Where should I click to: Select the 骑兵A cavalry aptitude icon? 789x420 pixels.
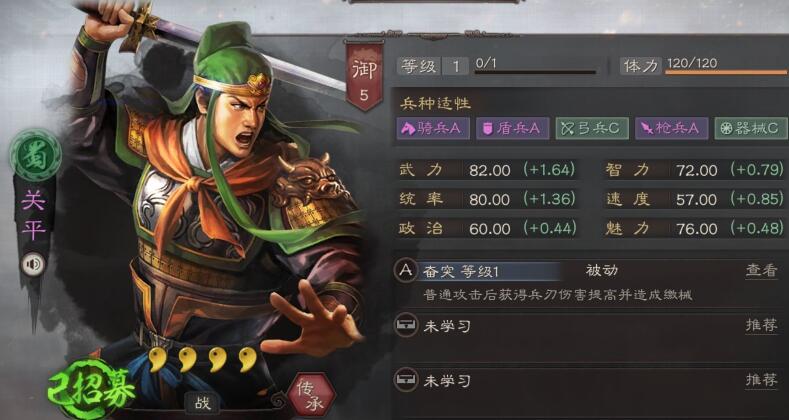[x=433, y=128]
